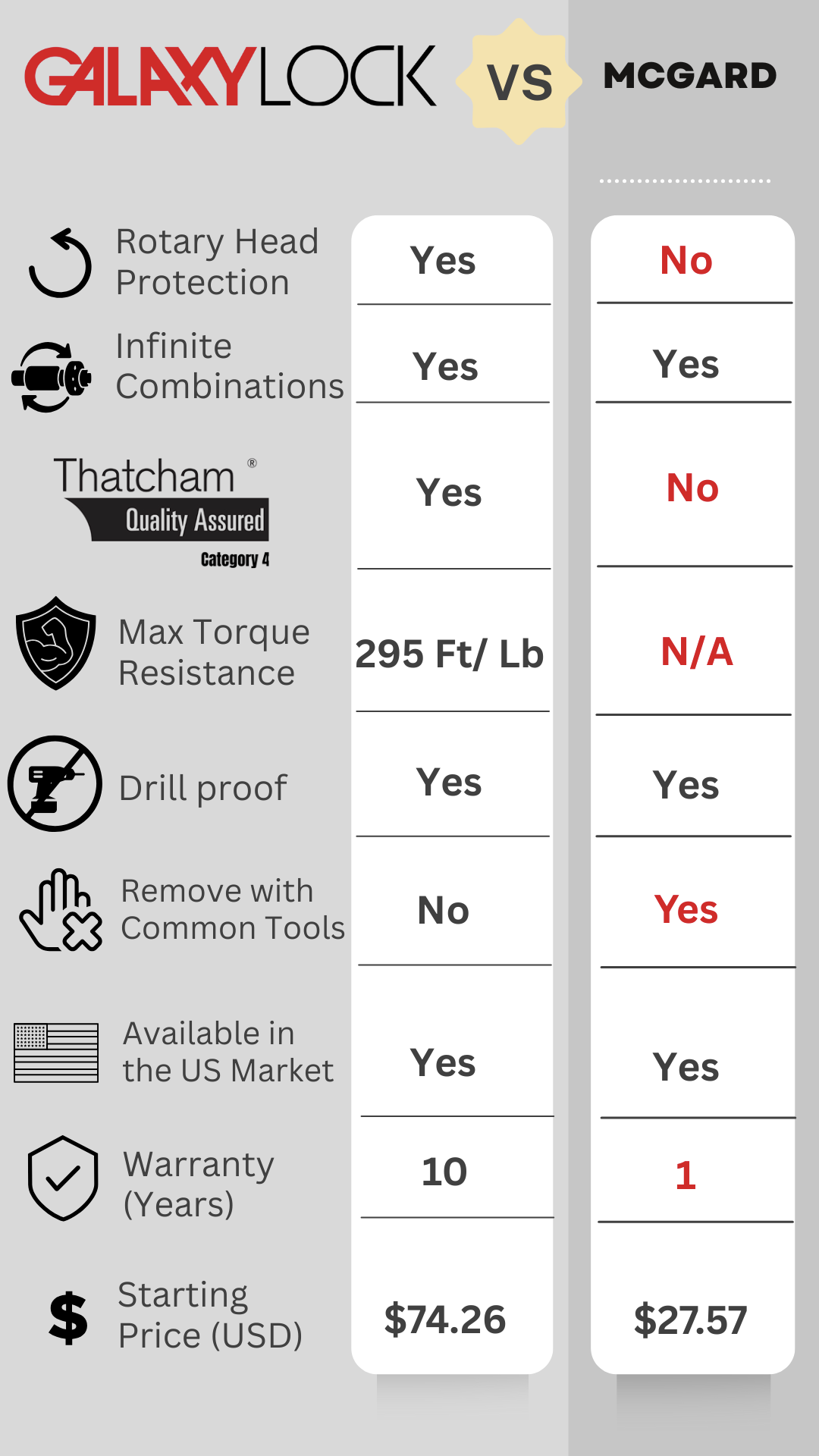Click the Rotary Head Protection label

click(x=217, y=262)
